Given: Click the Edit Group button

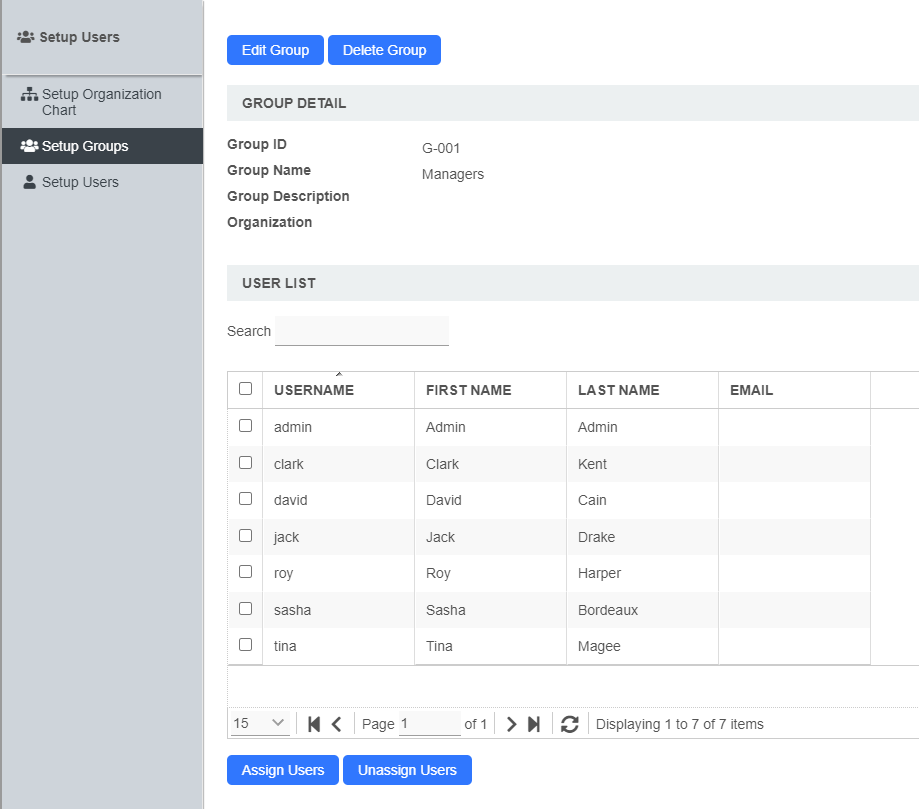Looking at the screenshot, I should (275, 50).
